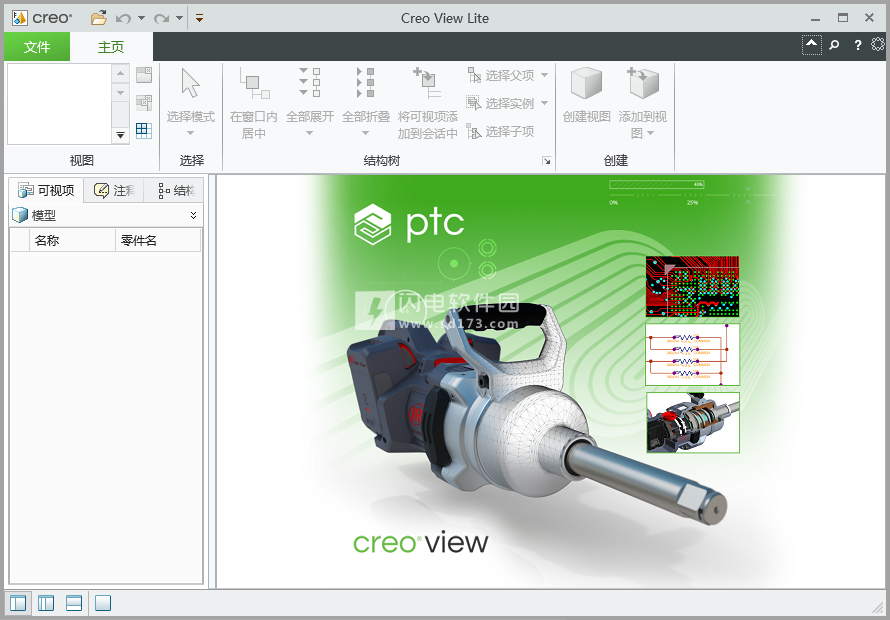Open help with the question mark icon
890x620 pixels.
click(x=858, y=45)
